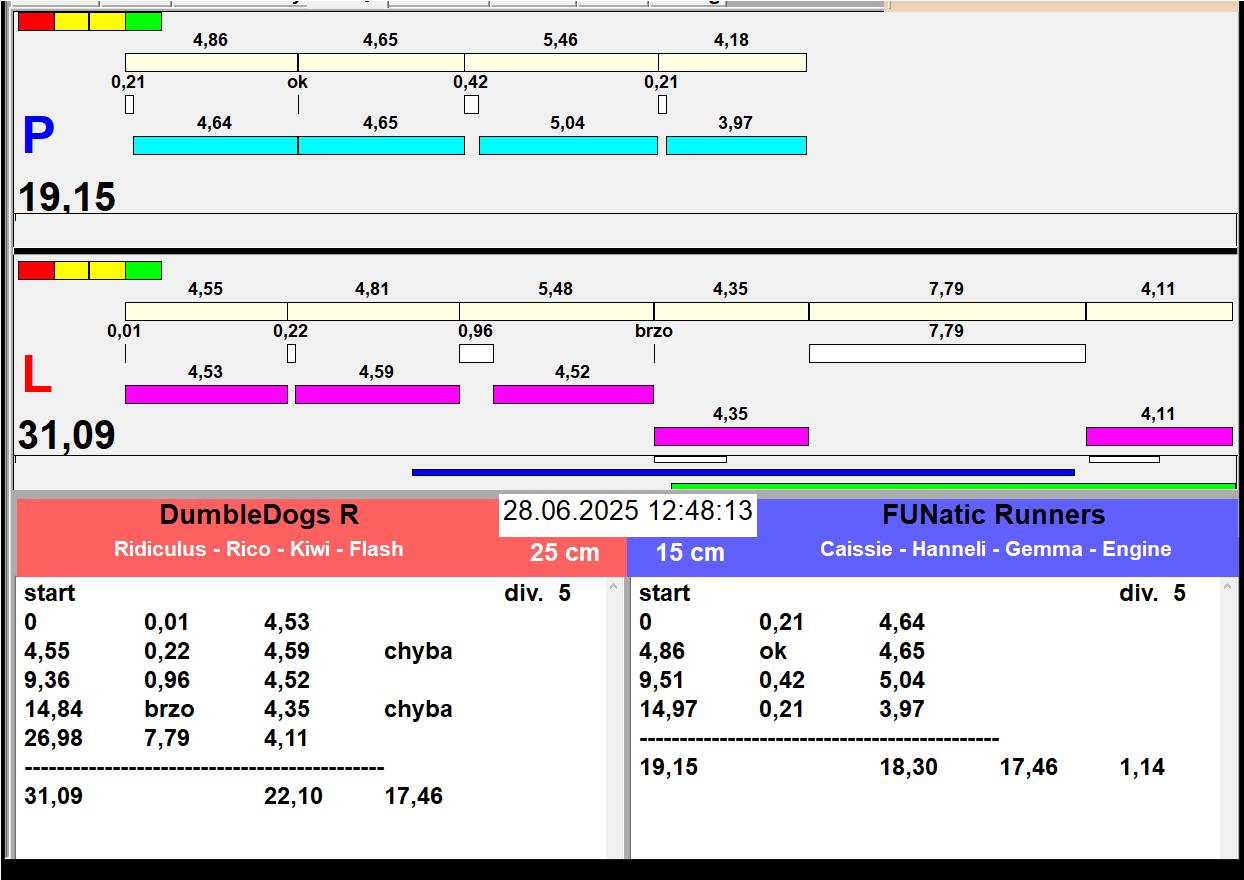Select the cyan 5,04 run bar
Screen dimensions: 1244x880
tap(568, 146)
